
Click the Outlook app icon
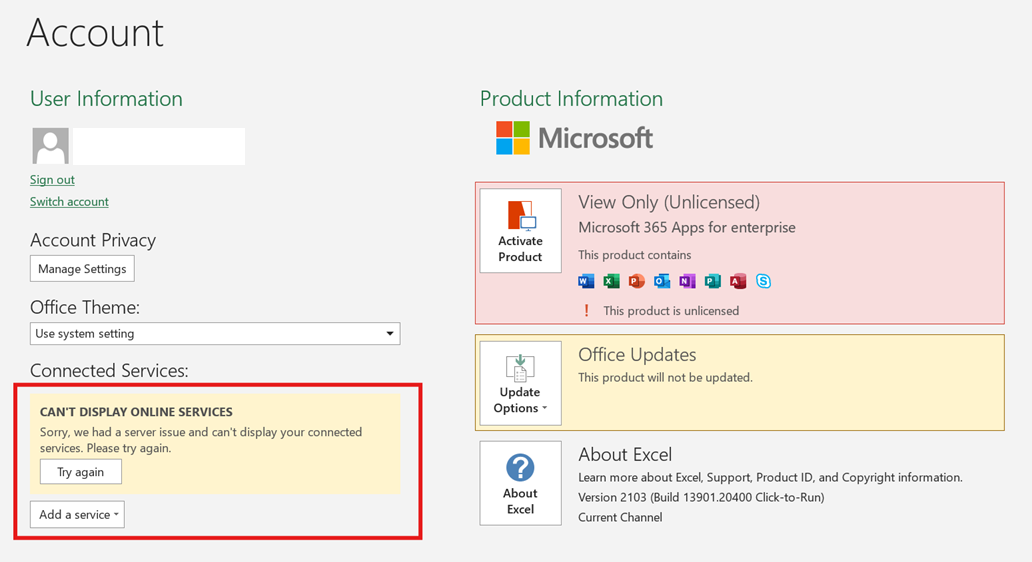tap(661, 281)
